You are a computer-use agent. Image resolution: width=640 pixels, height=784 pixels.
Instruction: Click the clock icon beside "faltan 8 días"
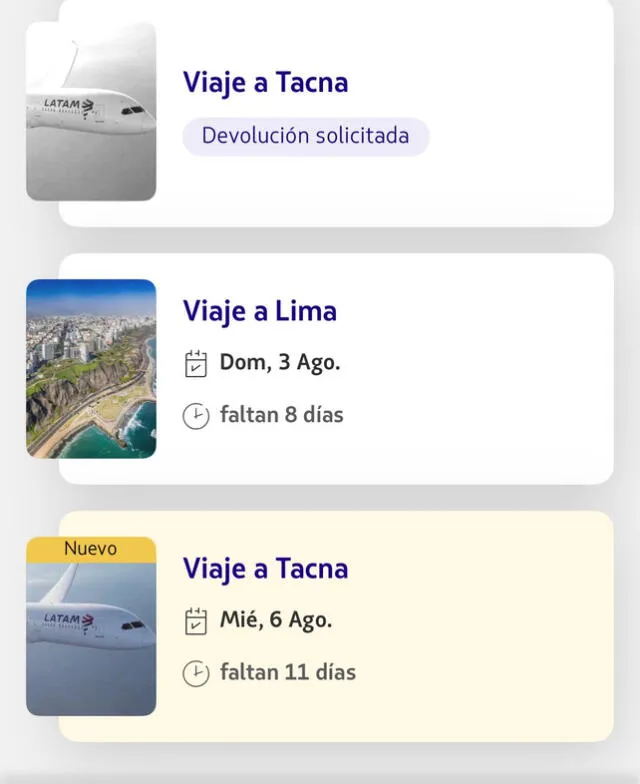[x=196, y=415]
